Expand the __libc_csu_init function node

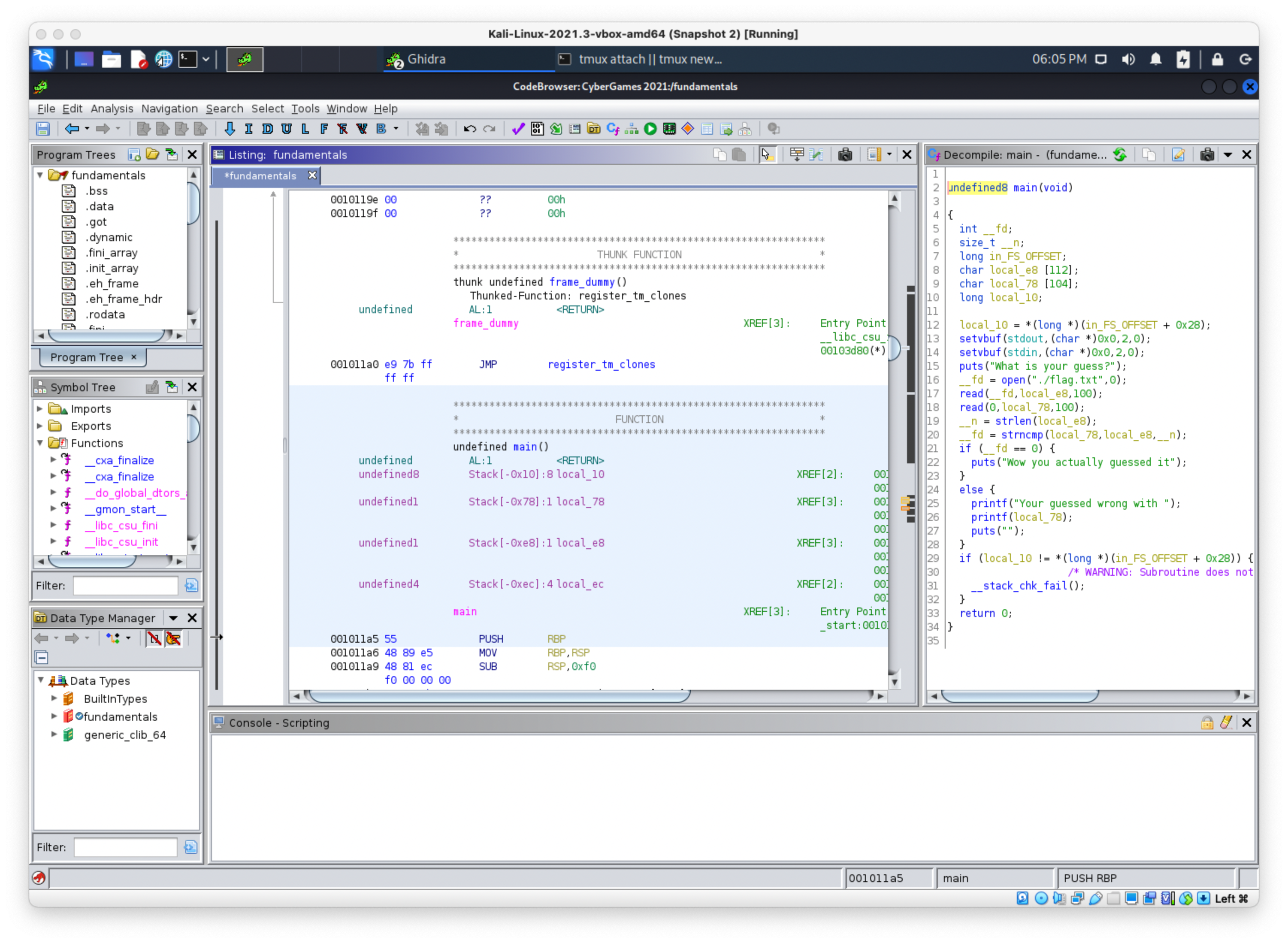pyautogui.click(x=53, y=542)
